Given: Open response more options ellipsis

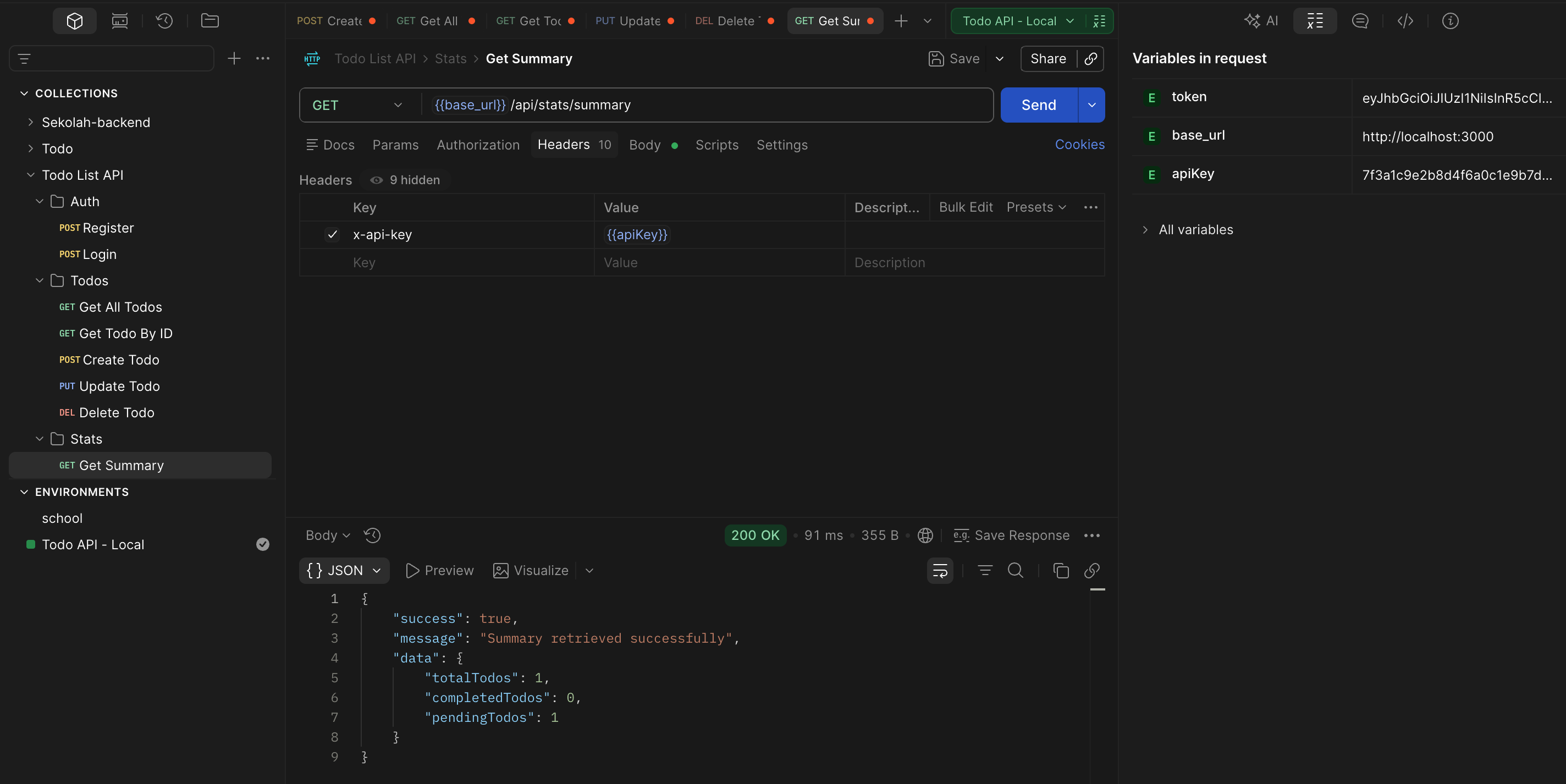Looking at the screenshot, I should pos(1092,535).
